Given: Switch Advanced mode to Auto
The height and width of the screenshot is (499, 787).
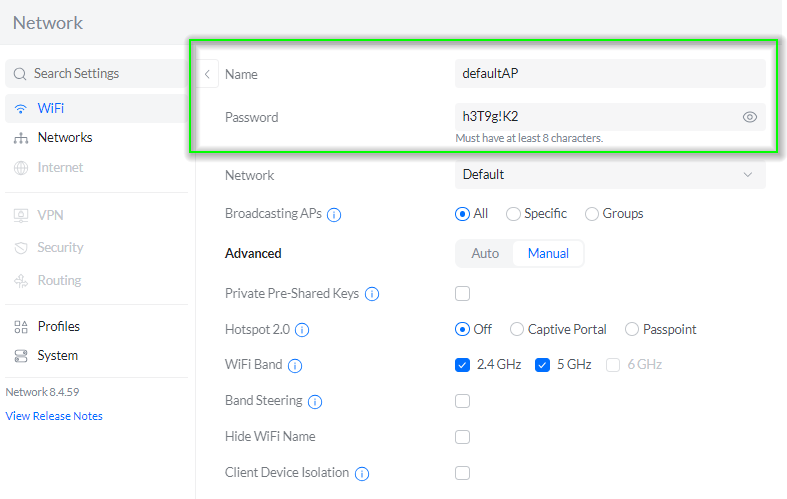Looking at the screenshot, I should 485,254.
